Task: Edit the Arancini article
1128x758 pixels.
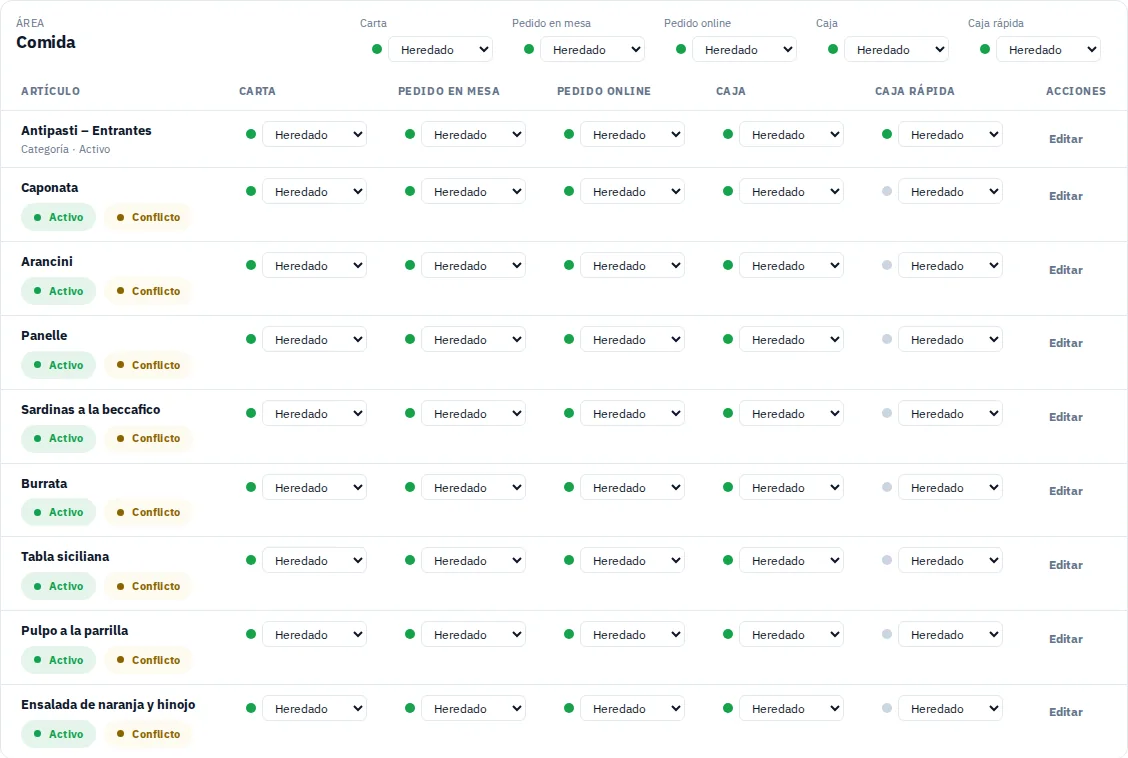Action: point(1065,270)
